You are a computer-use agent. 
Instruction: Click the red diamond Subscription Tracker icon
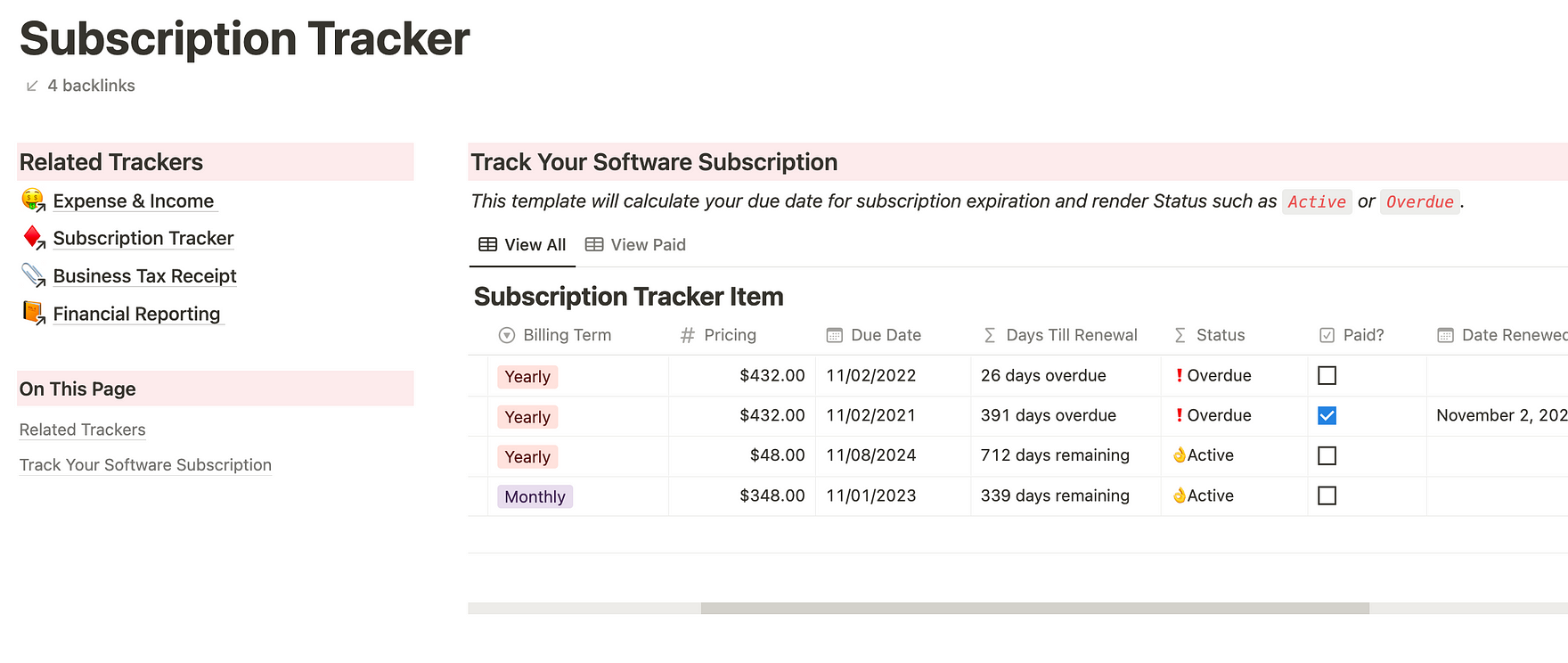tap(33, 238)
